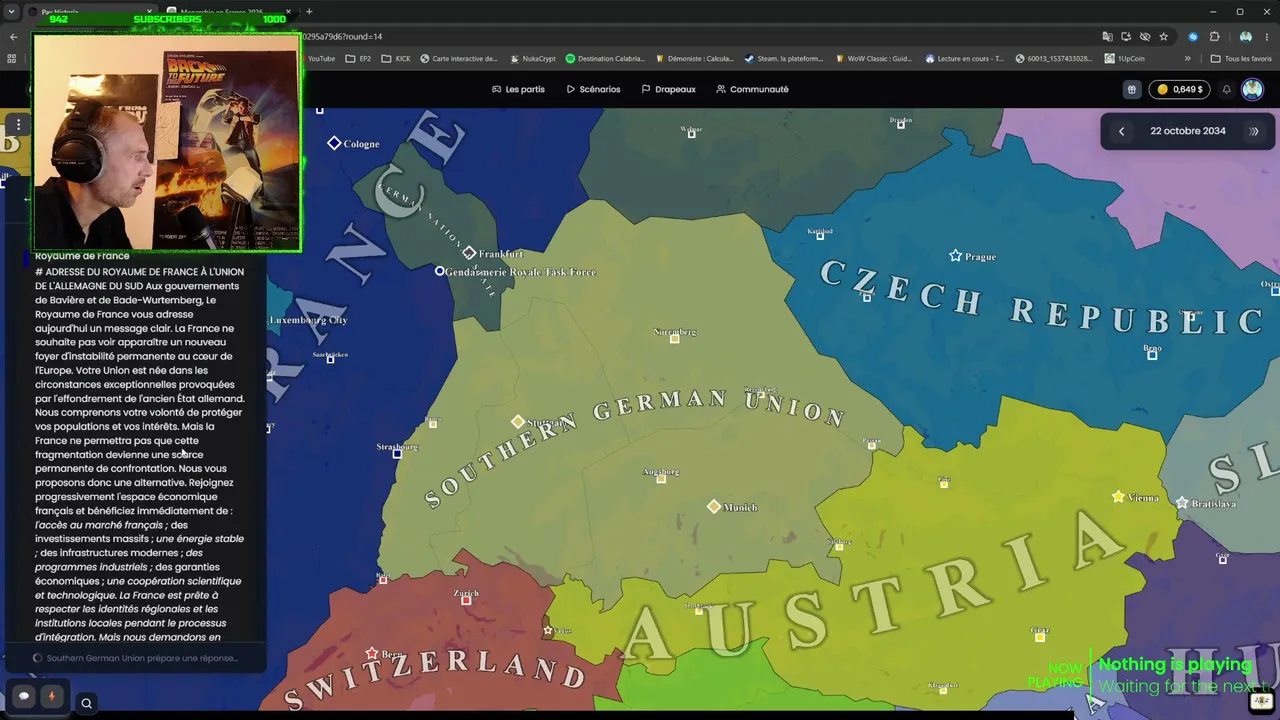
Task: Select the Frankfurt city marker
Action: point(469,253)
